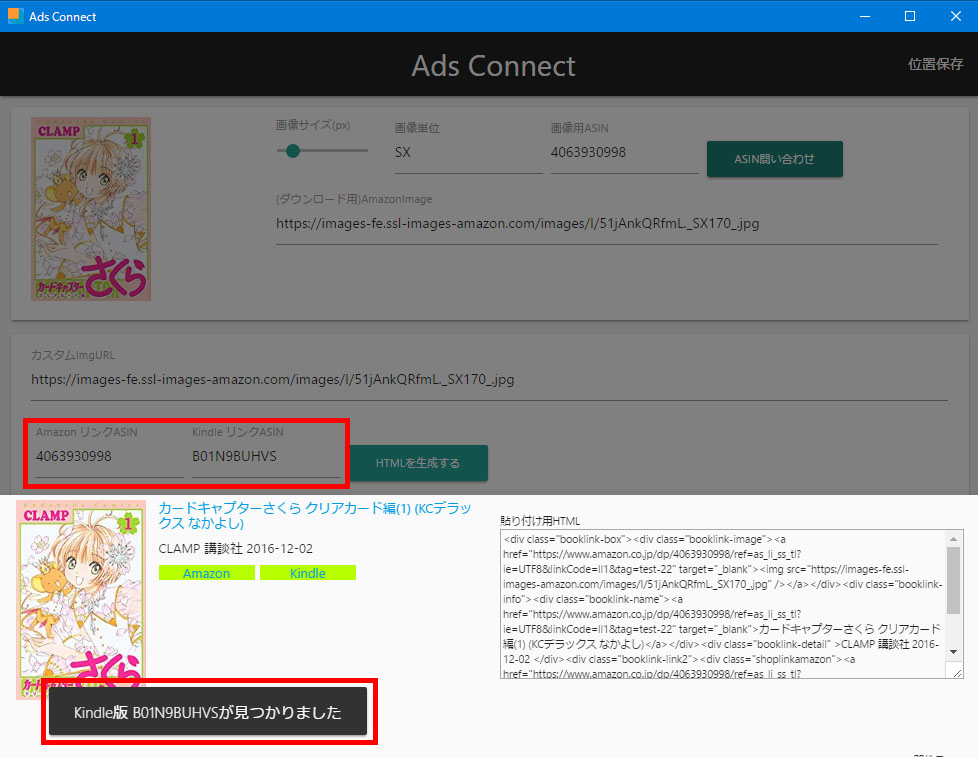Click the top book cover thumbnail

click(91, 210)
